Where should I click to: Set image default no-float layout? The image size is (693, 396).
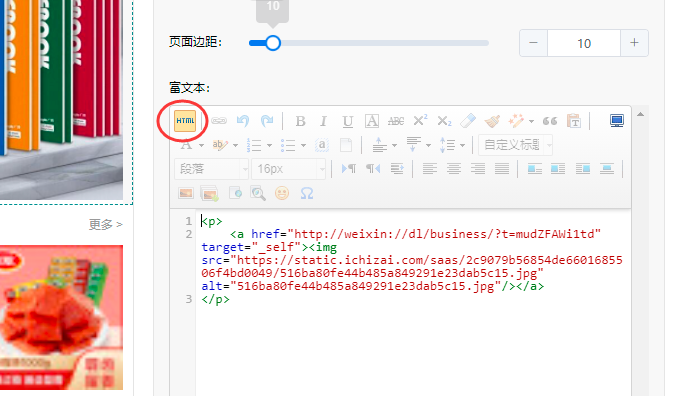(534, 169)
